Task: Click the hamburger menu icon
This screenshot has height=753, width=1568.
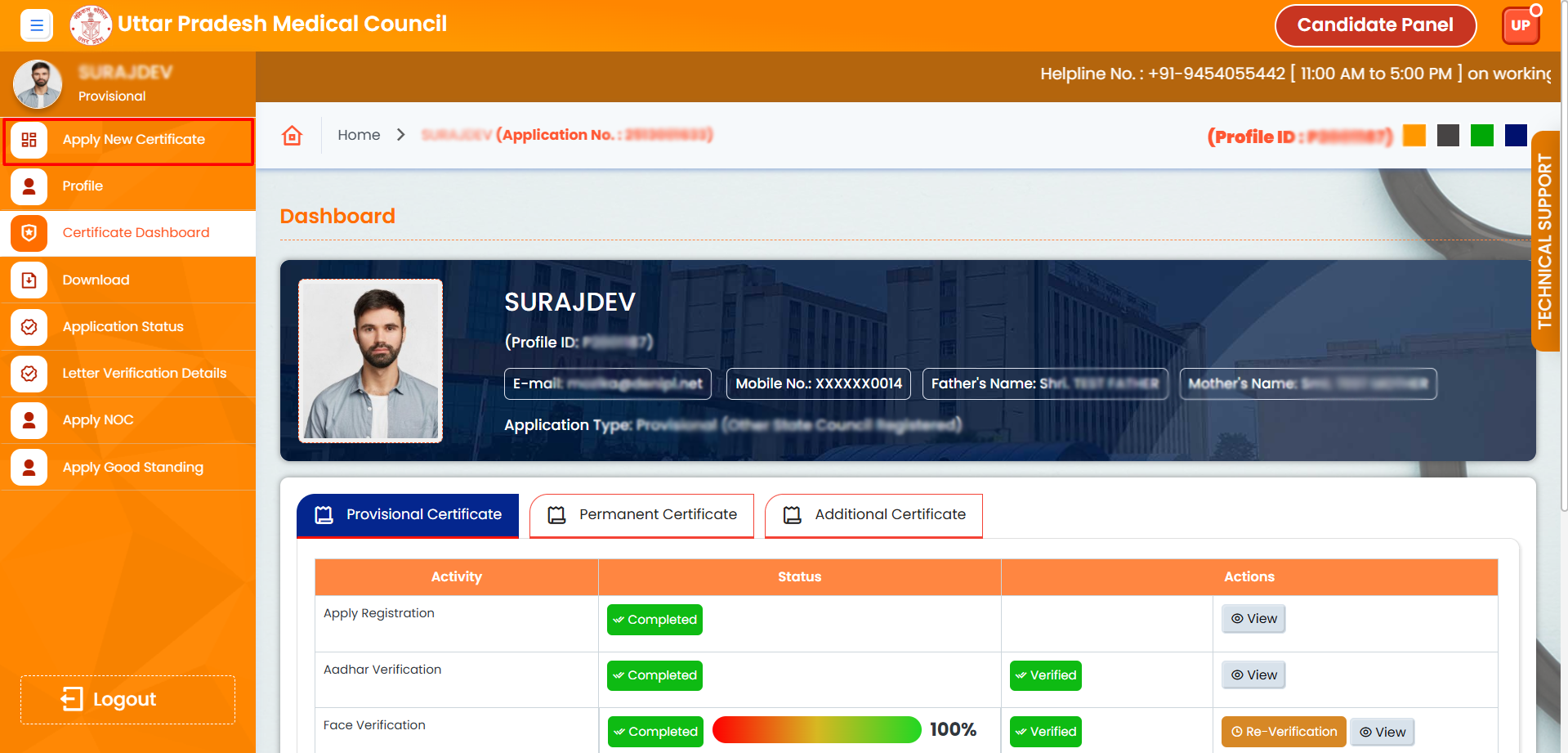Action: pyautogui.click(x=36, y=25)
